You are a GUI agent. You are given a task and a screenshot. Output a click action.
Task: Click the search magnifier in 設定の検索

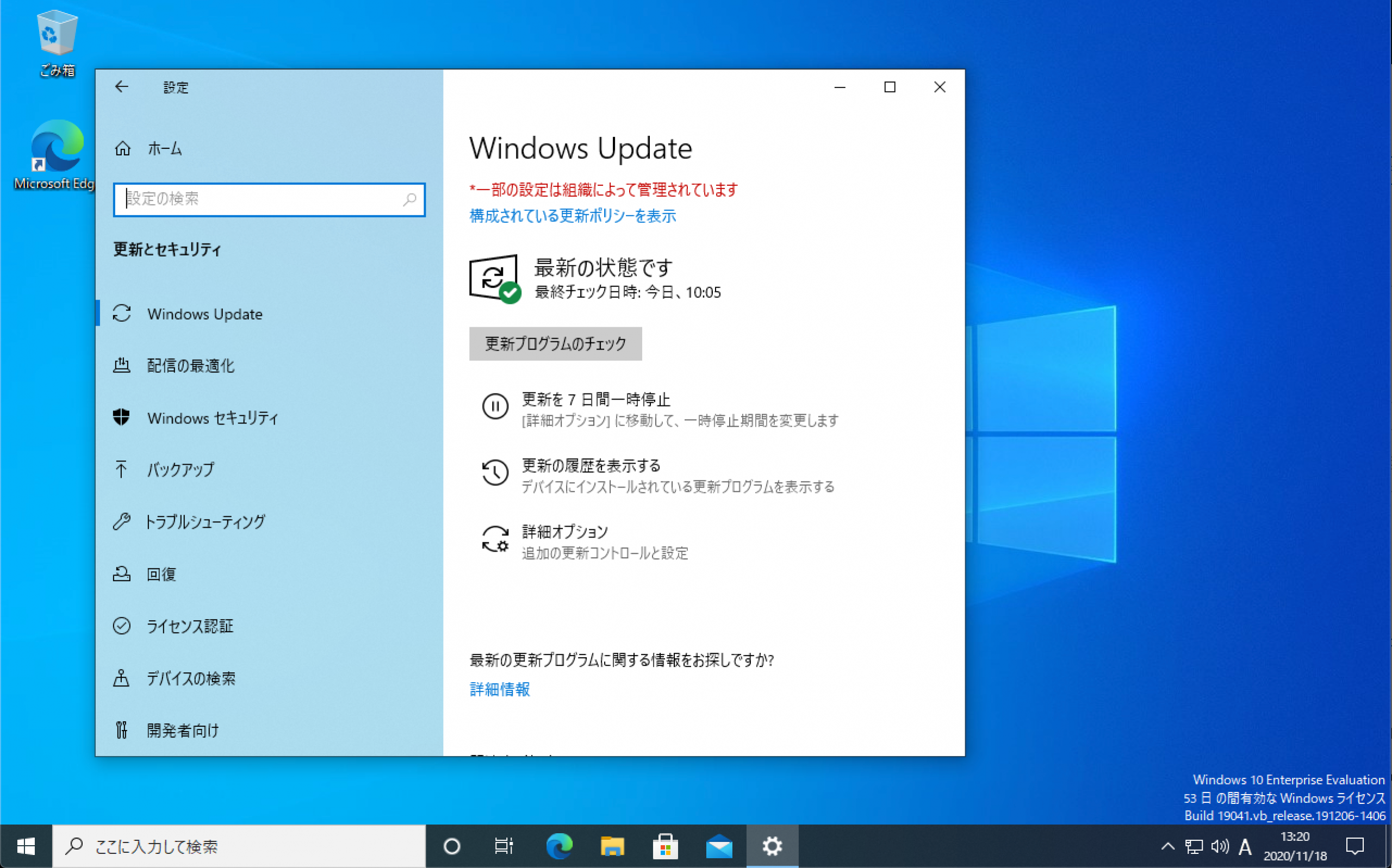click(409, 199)
